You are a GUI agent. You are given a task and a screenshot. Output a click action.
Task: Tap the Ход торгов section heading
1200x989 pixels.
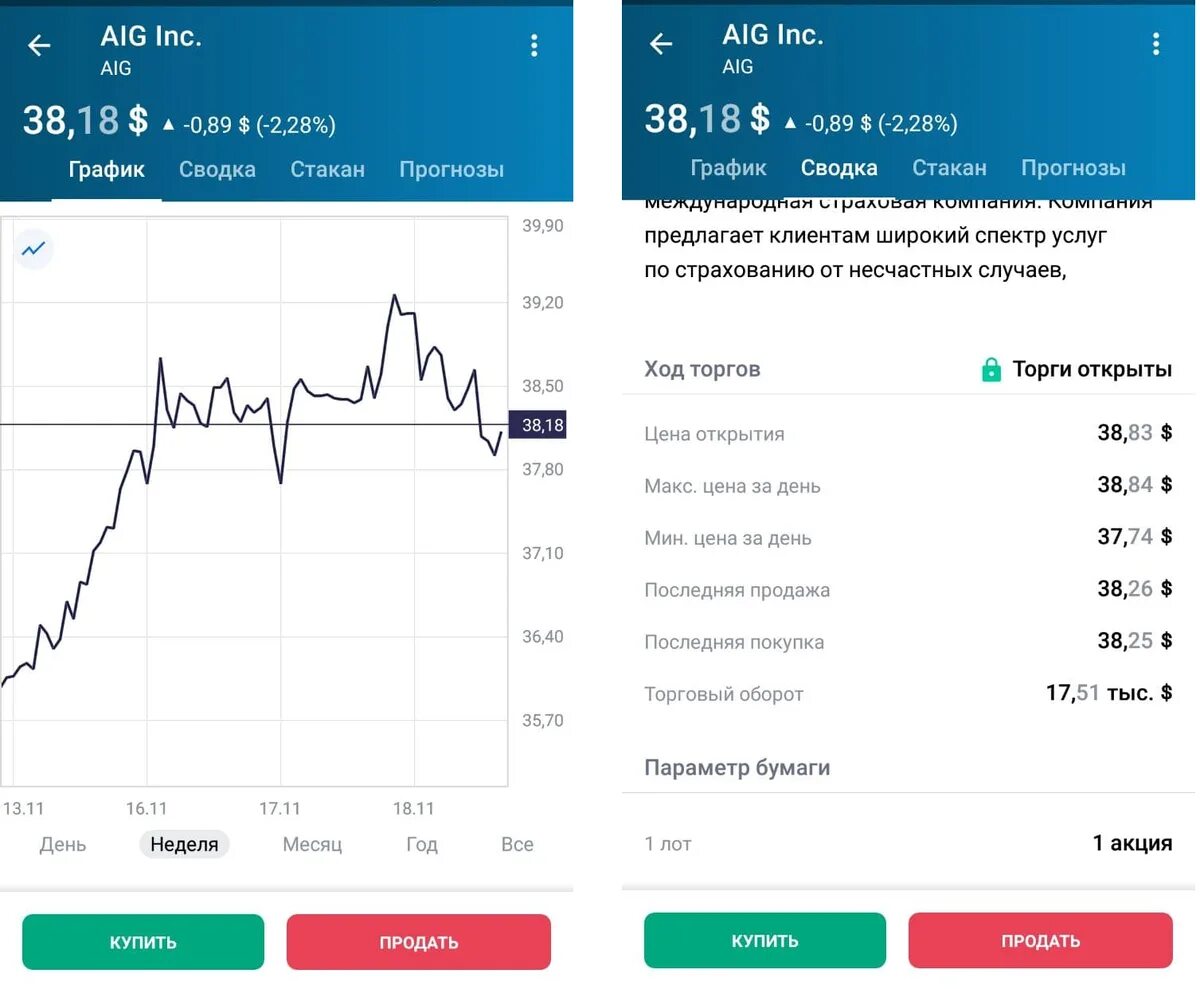pyautogui.click(x=702, y=370)
